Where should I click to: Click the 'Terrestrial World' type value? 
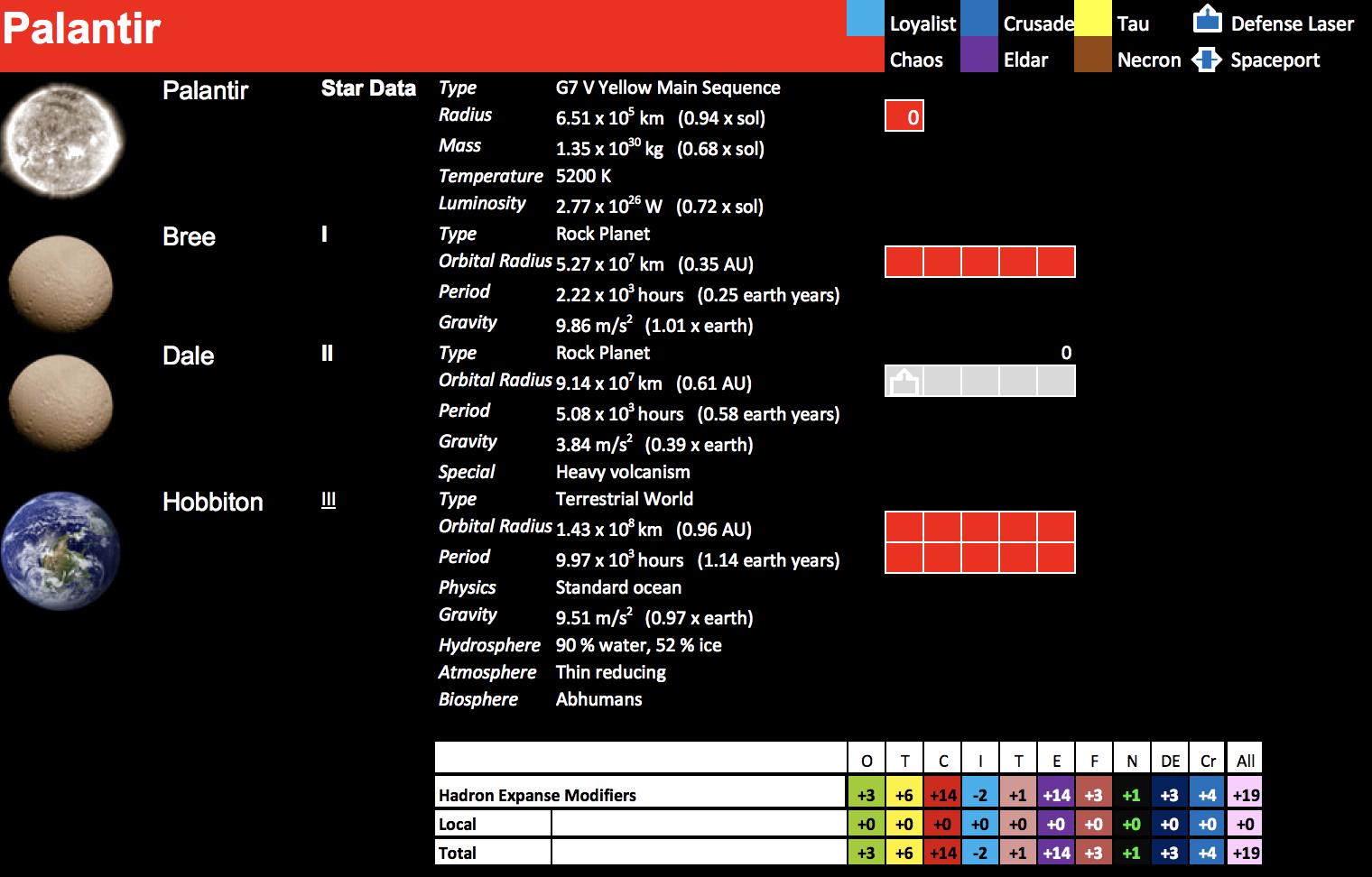click(625, 499)
